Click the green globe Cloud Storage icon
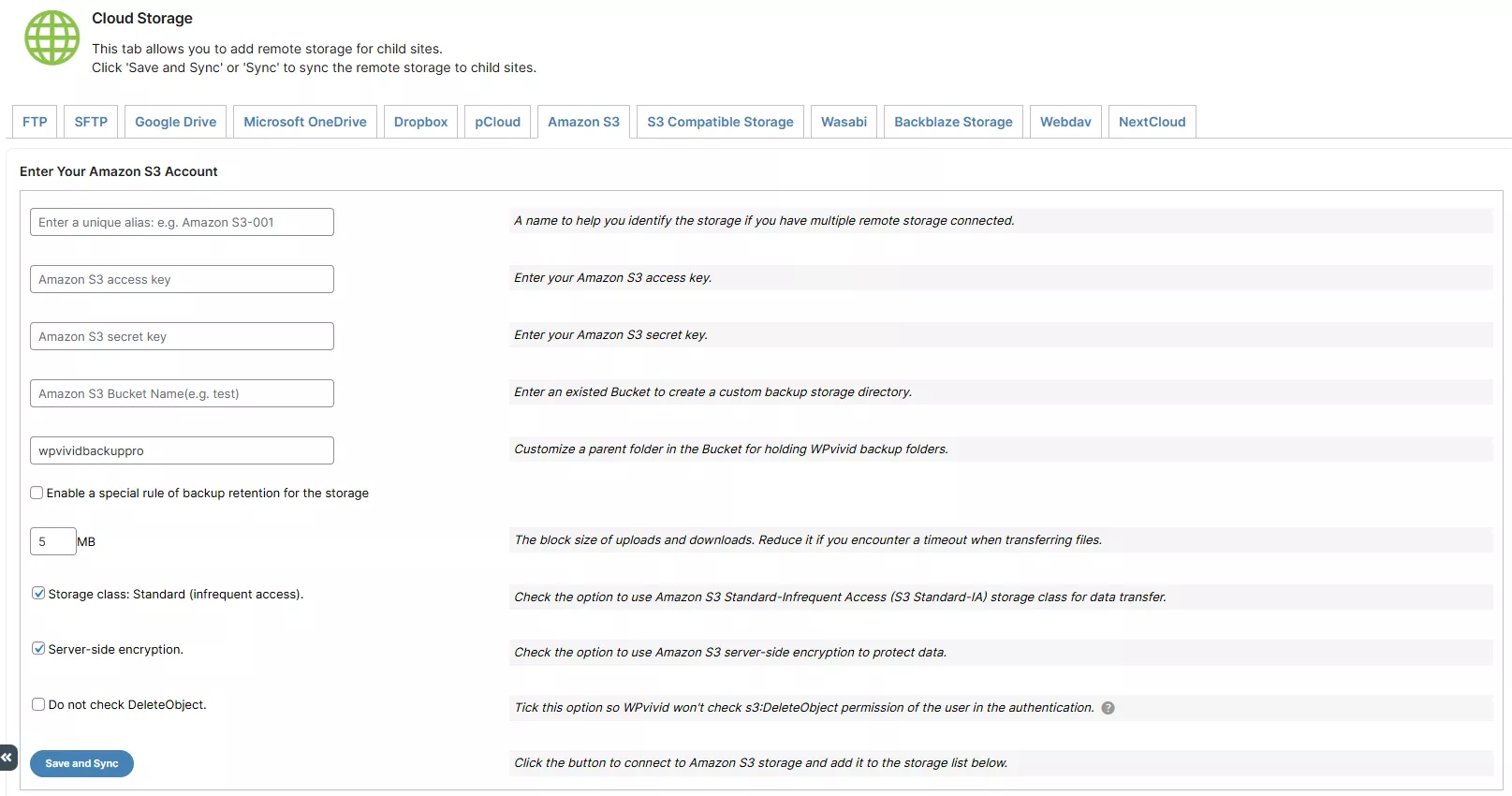The height and width of the screenshot is (796, 1512). click(52, 37)
